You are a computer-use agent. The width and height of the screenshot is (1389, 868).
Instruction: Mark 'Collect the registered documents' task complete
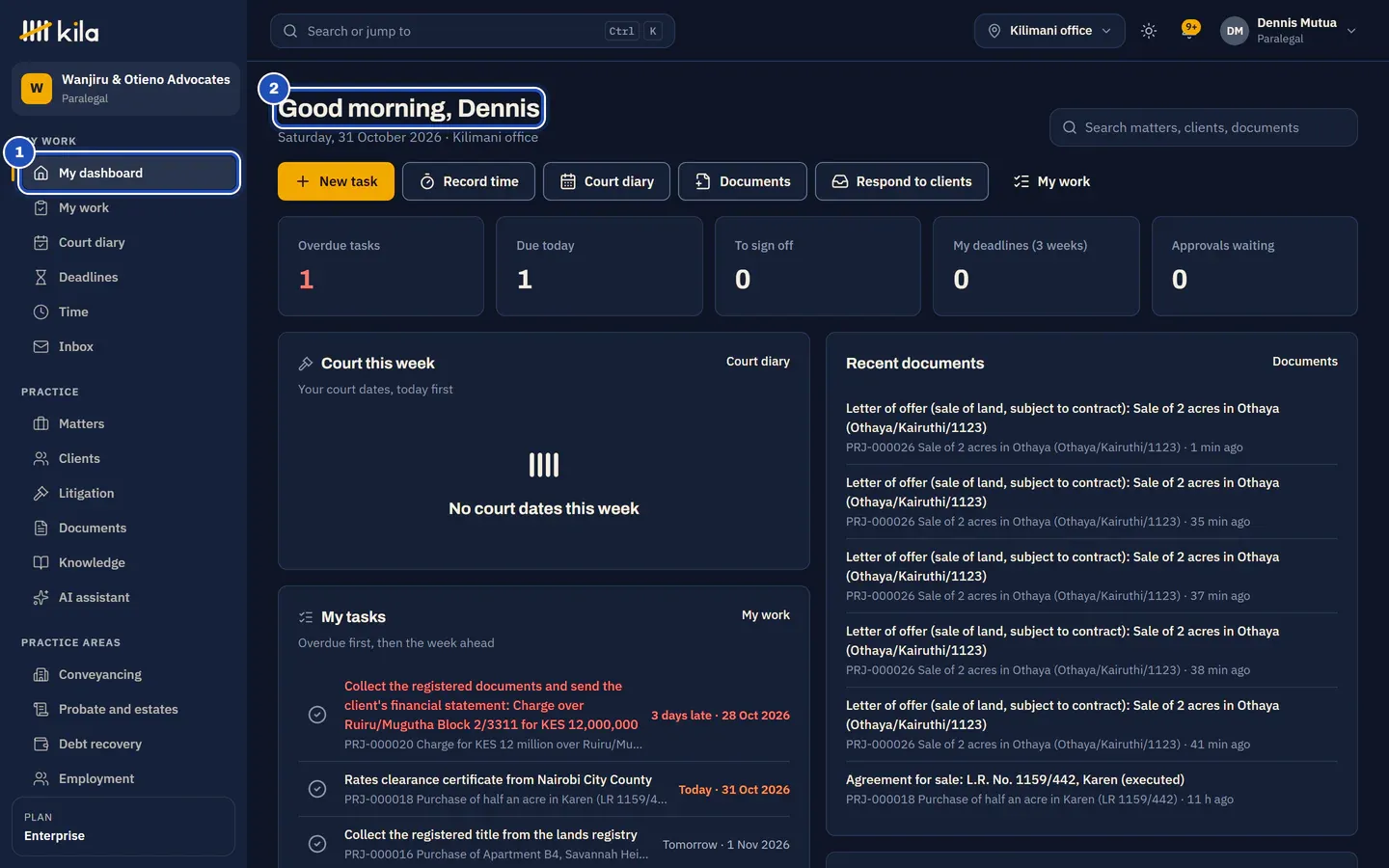pyautogui.click(x=317, y=715)
